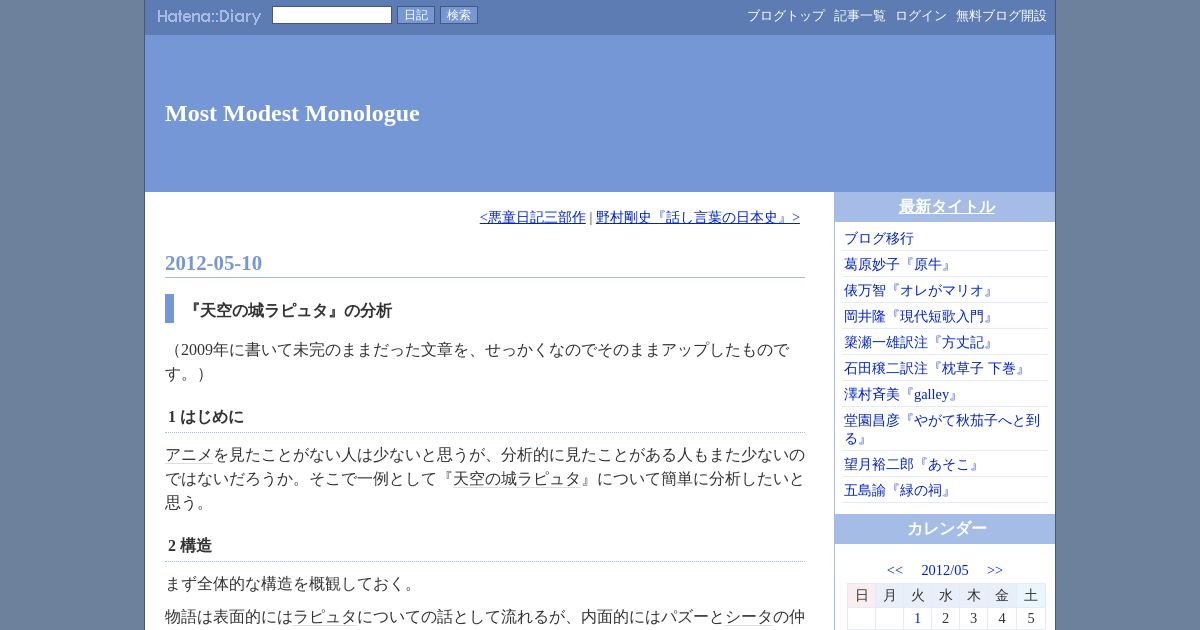Click the Hatena::Diary logo
The width and height of the screenshot is (1200, 630).
209,16
